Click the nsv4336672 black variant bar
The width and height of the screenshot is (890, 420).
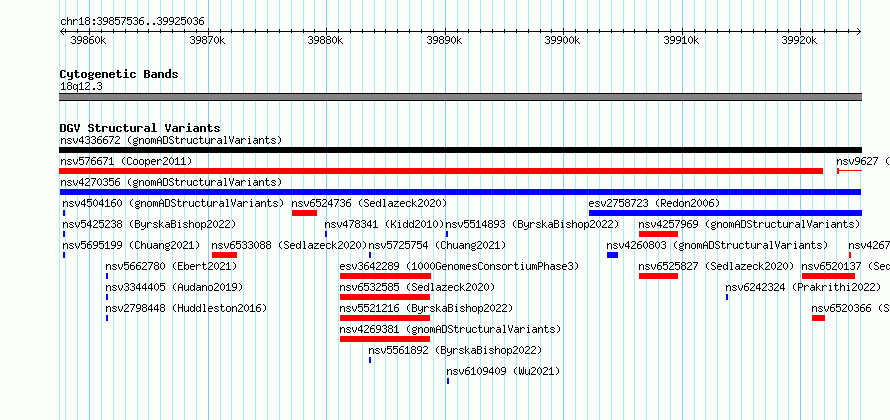(460, 150)
